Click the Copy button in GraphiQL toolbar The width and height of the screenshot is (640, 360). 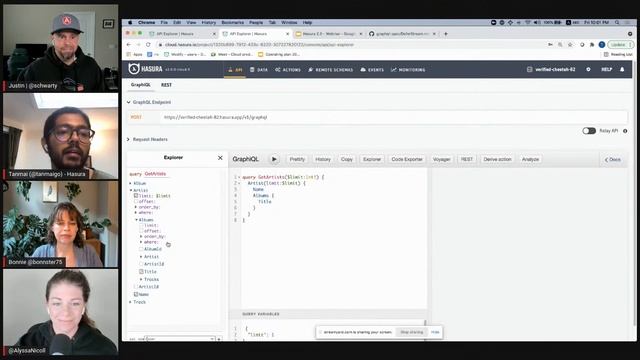click(x=347, y=159)
